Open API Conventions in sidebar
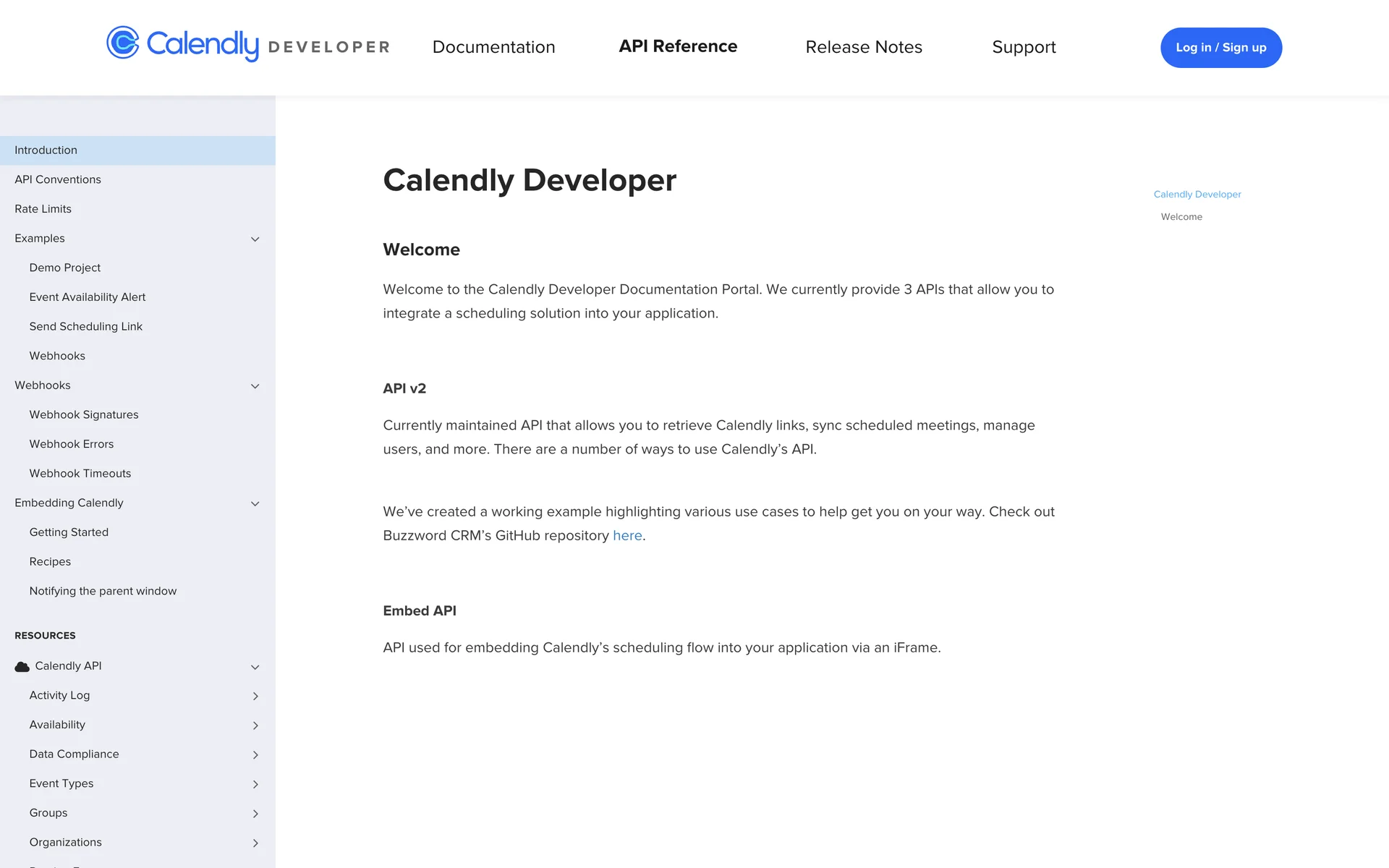 [58, 179]
